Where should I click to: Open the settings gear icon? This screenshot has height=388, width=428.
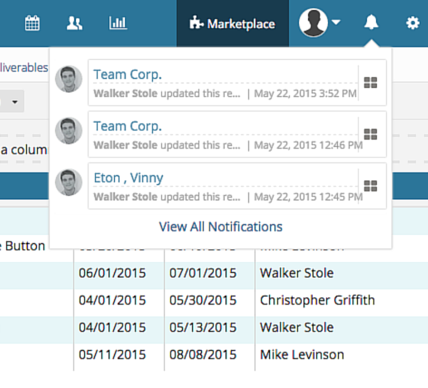point(413,23)
